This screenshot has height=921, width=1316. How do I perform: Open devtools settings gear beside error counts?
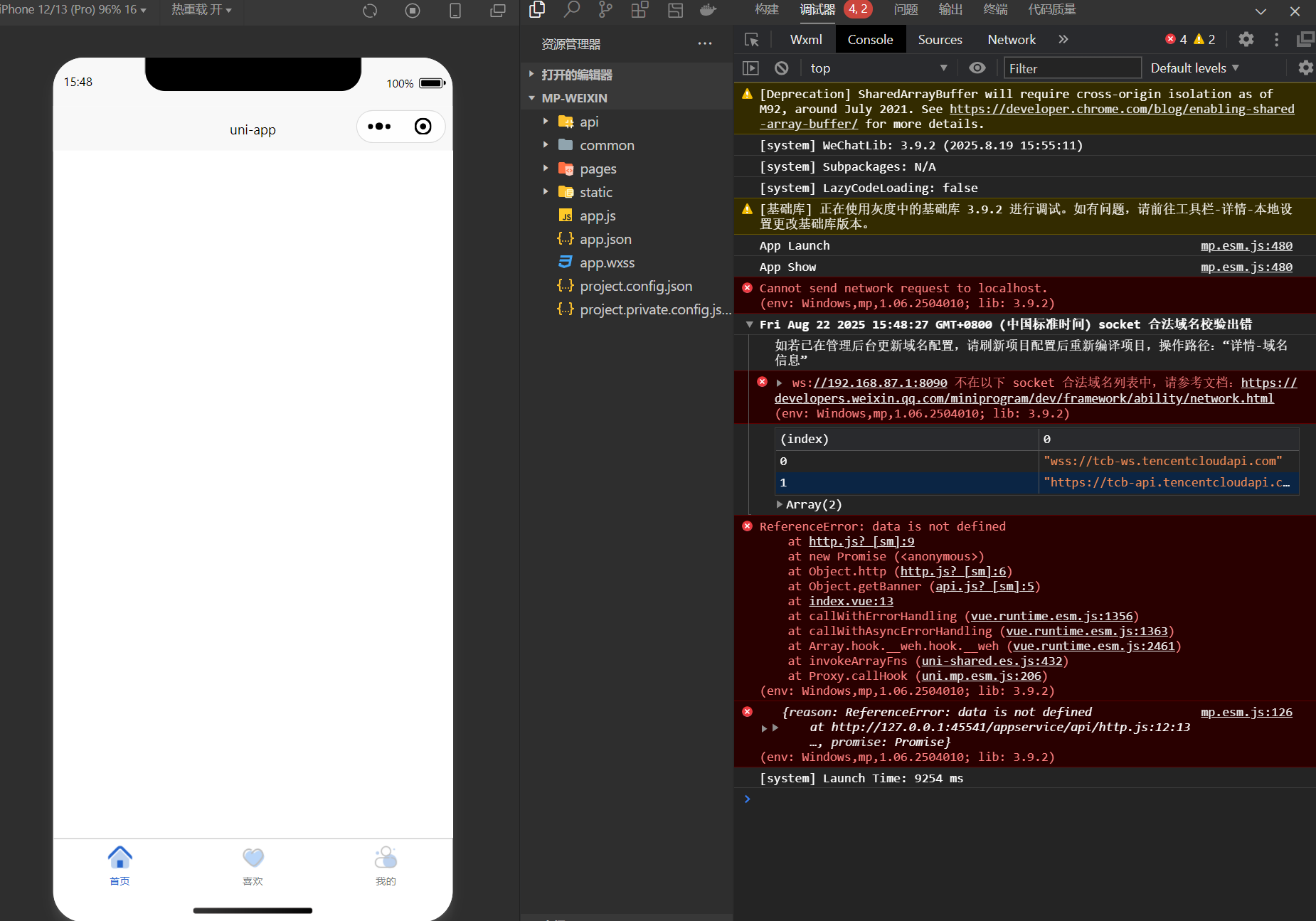click(1246, 39)
